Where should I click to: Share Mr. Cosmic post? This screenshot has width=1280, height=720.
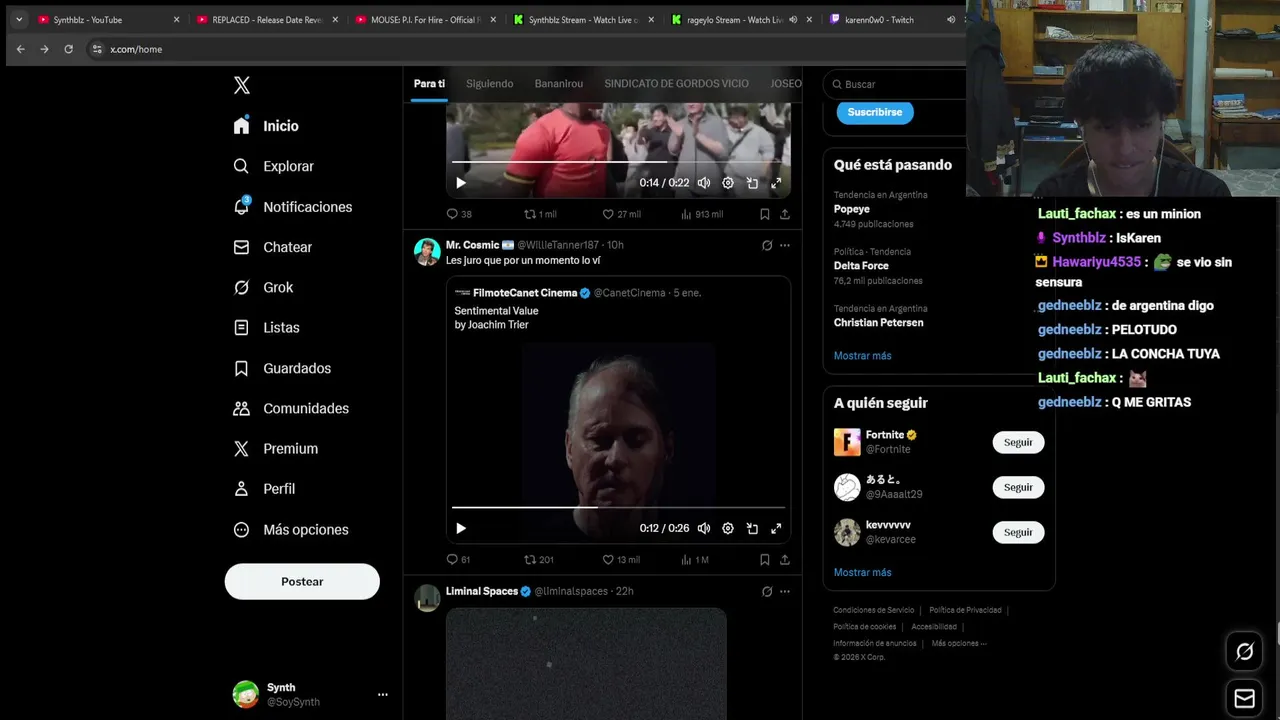pyautogui.click(x=785, y=560)
